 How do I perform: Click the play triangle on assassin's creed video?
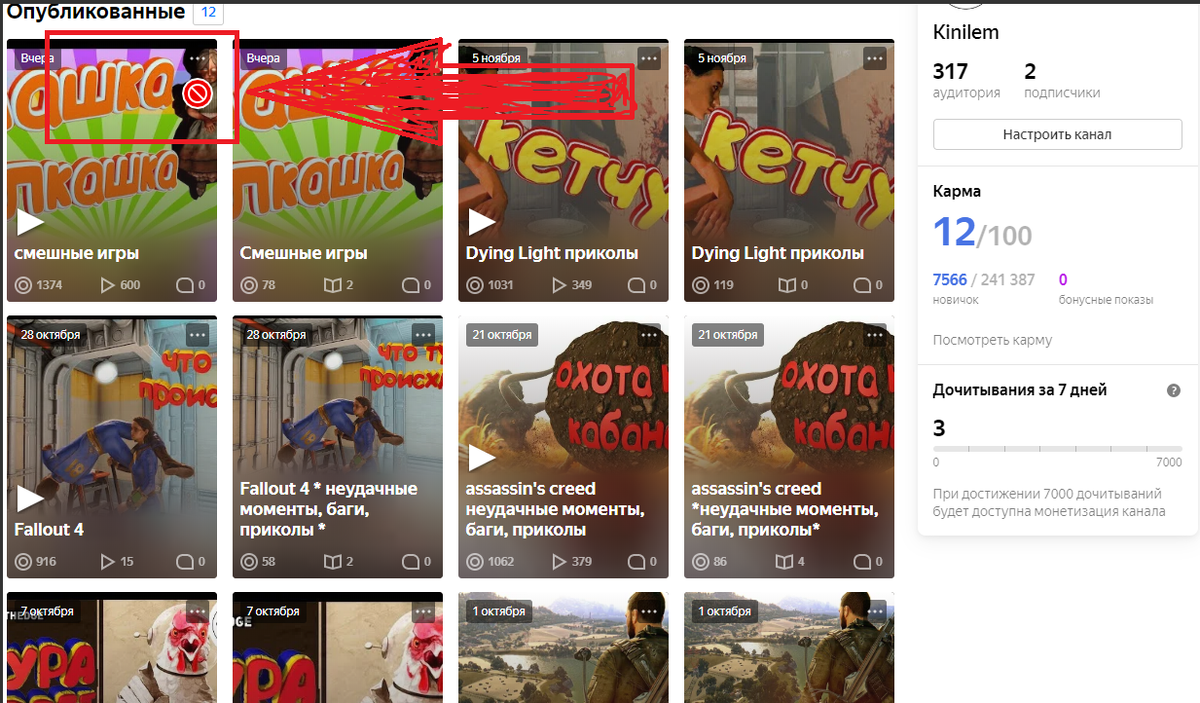coord(482,458)
